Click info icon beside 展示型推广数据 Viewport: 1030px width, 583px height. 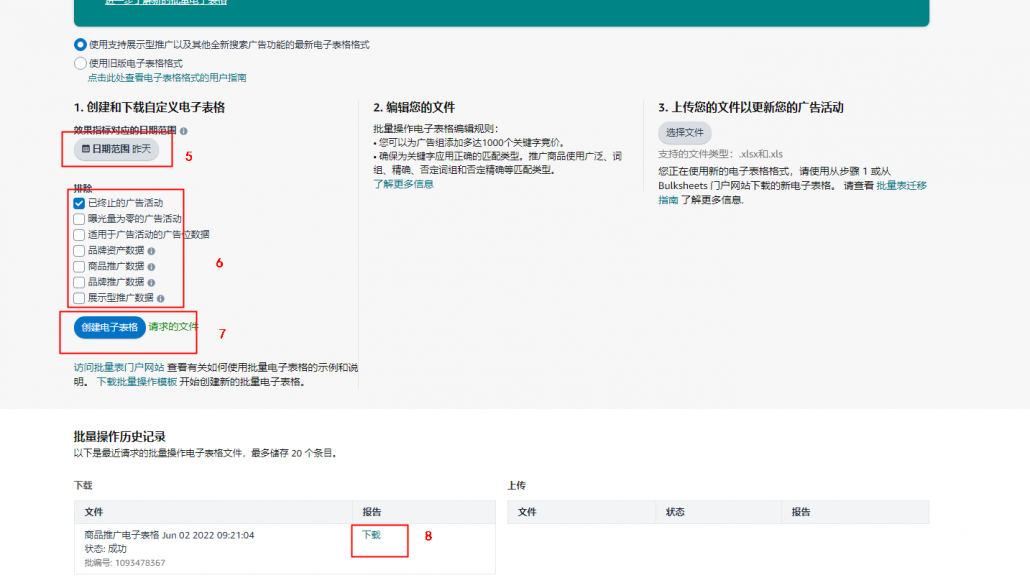(160, 298)
